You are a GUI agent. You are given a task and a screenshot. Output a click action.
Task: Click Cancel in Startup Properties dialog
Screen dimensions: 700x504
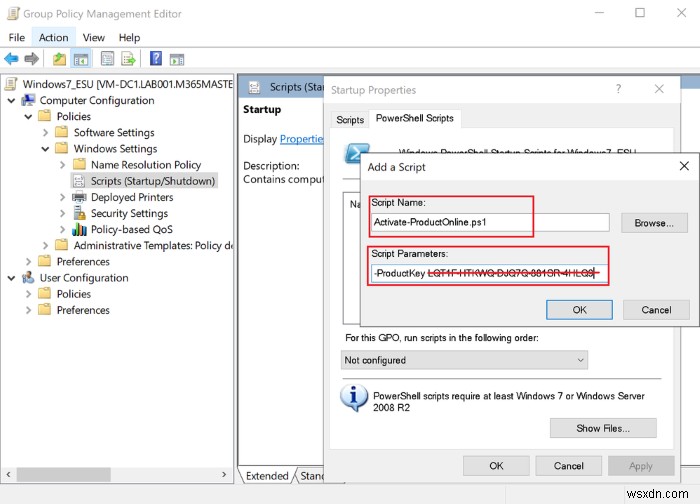(x=569, y=466)
